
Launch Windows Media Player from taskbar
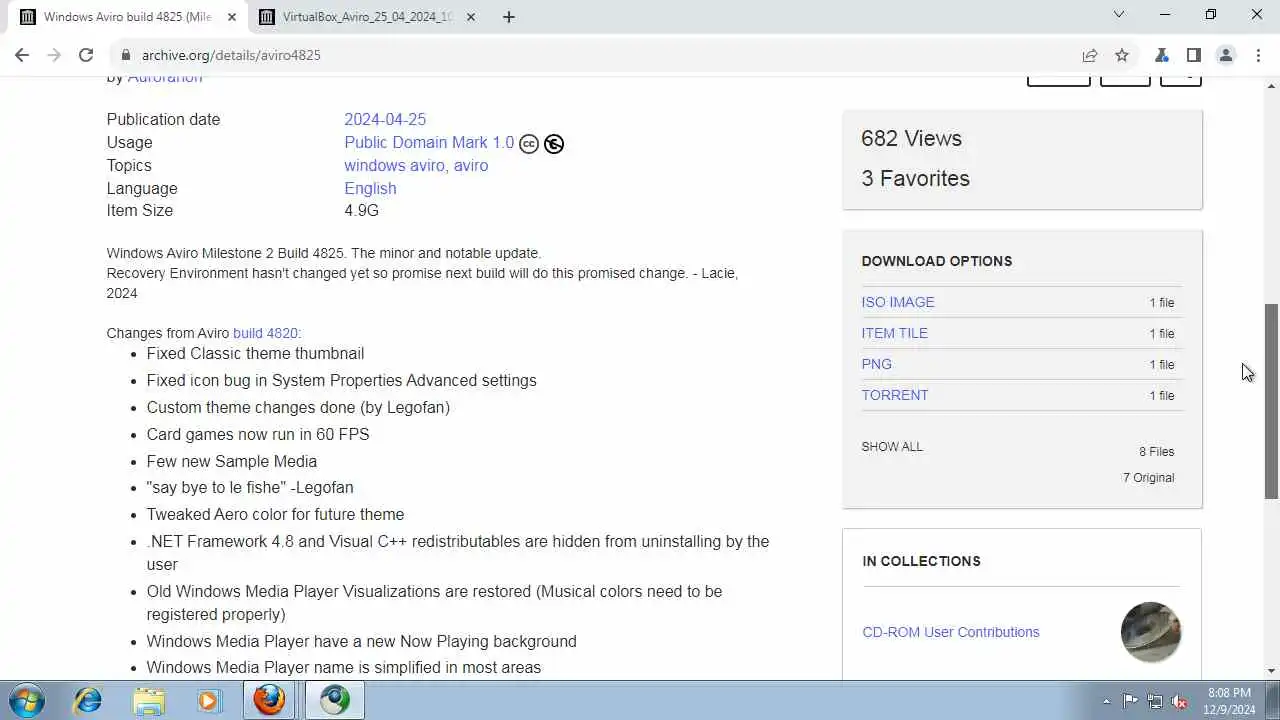click(208, 701)
